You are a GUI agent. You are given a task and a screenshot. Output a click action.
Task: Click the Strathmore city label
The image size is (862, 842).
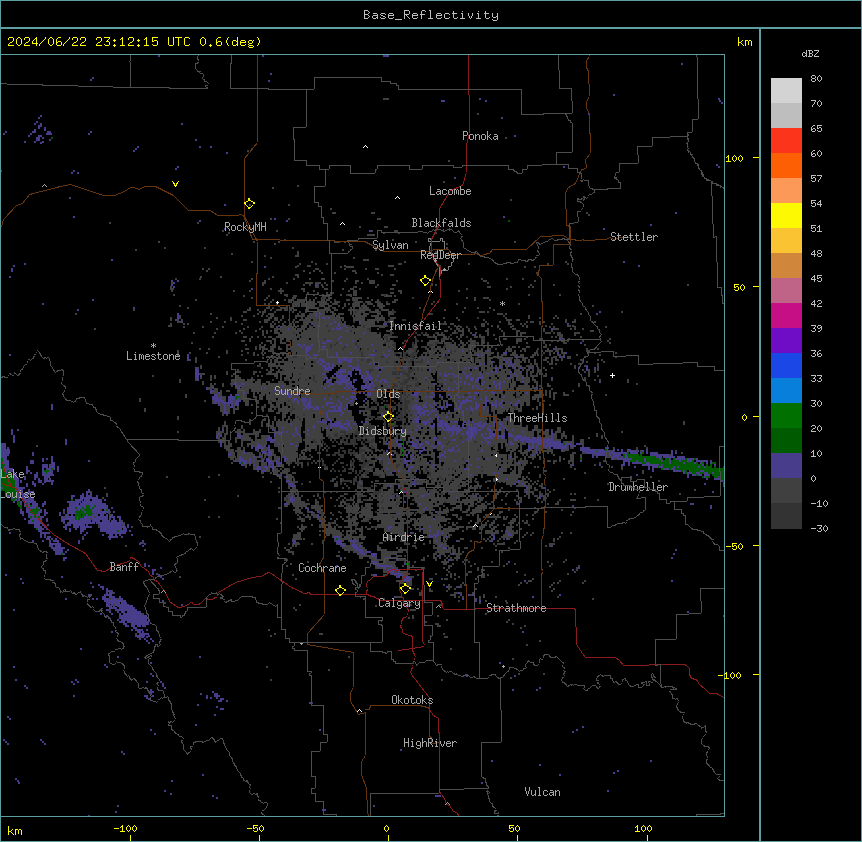(x=516, y=608)
